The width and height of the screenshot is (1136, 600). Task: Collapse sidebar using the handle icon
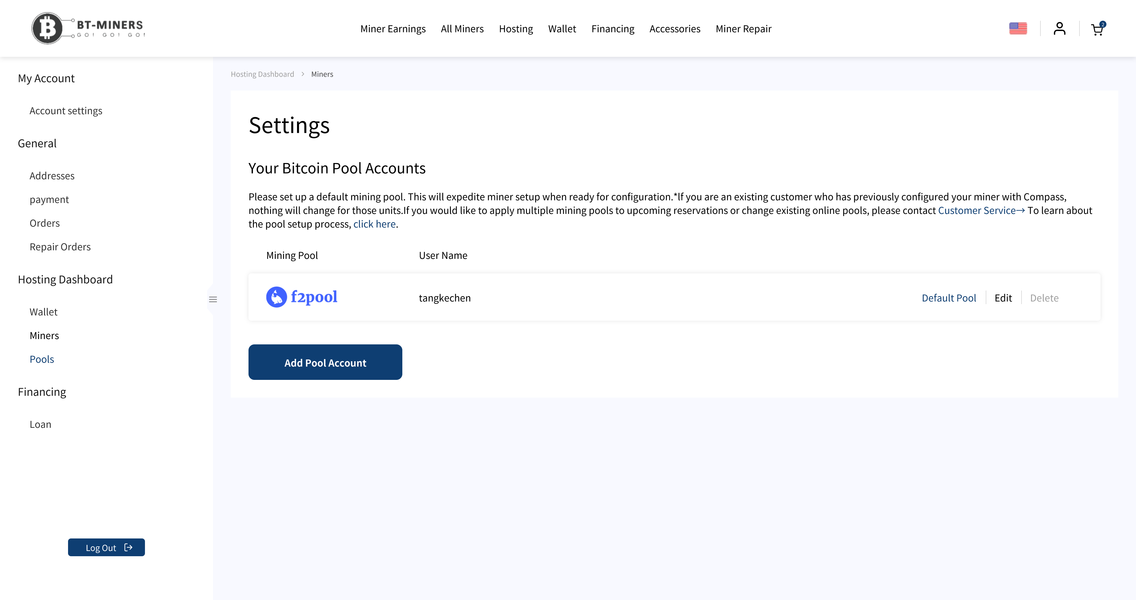[x=213, y=299]
